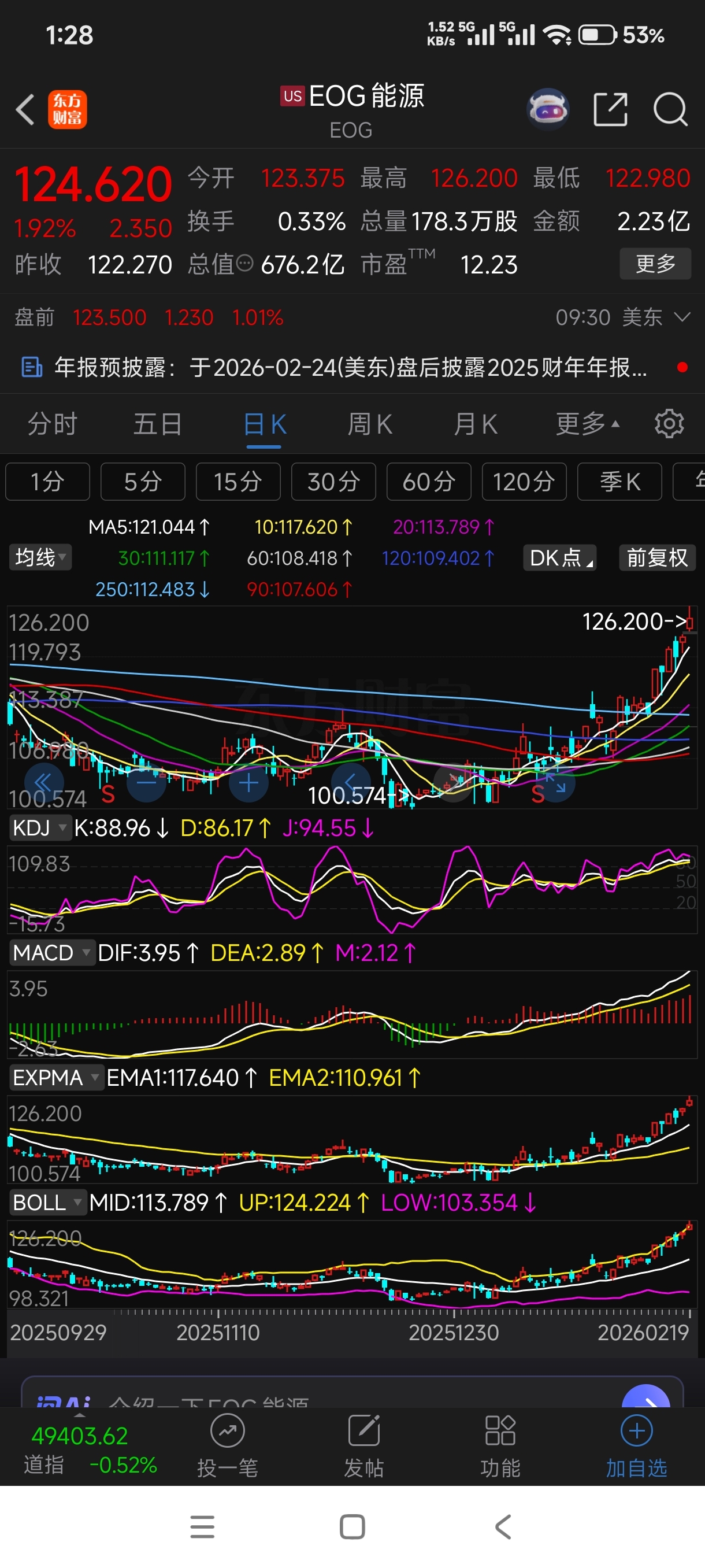
Task: Choose the 30分 interval
Action: [333, 482]
